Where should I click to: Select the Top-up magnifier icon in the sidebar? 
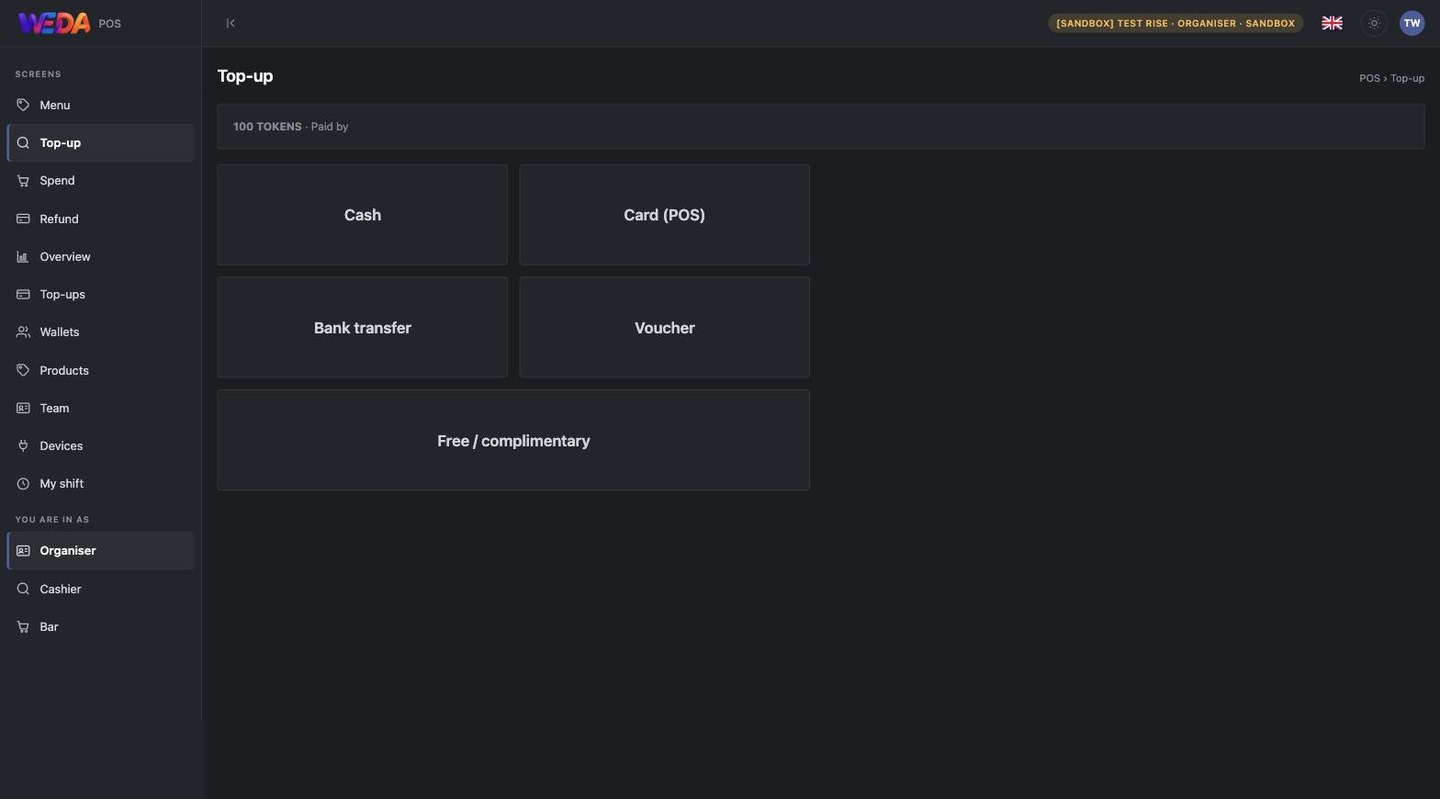pyautogui.click(x=23, y=143)
